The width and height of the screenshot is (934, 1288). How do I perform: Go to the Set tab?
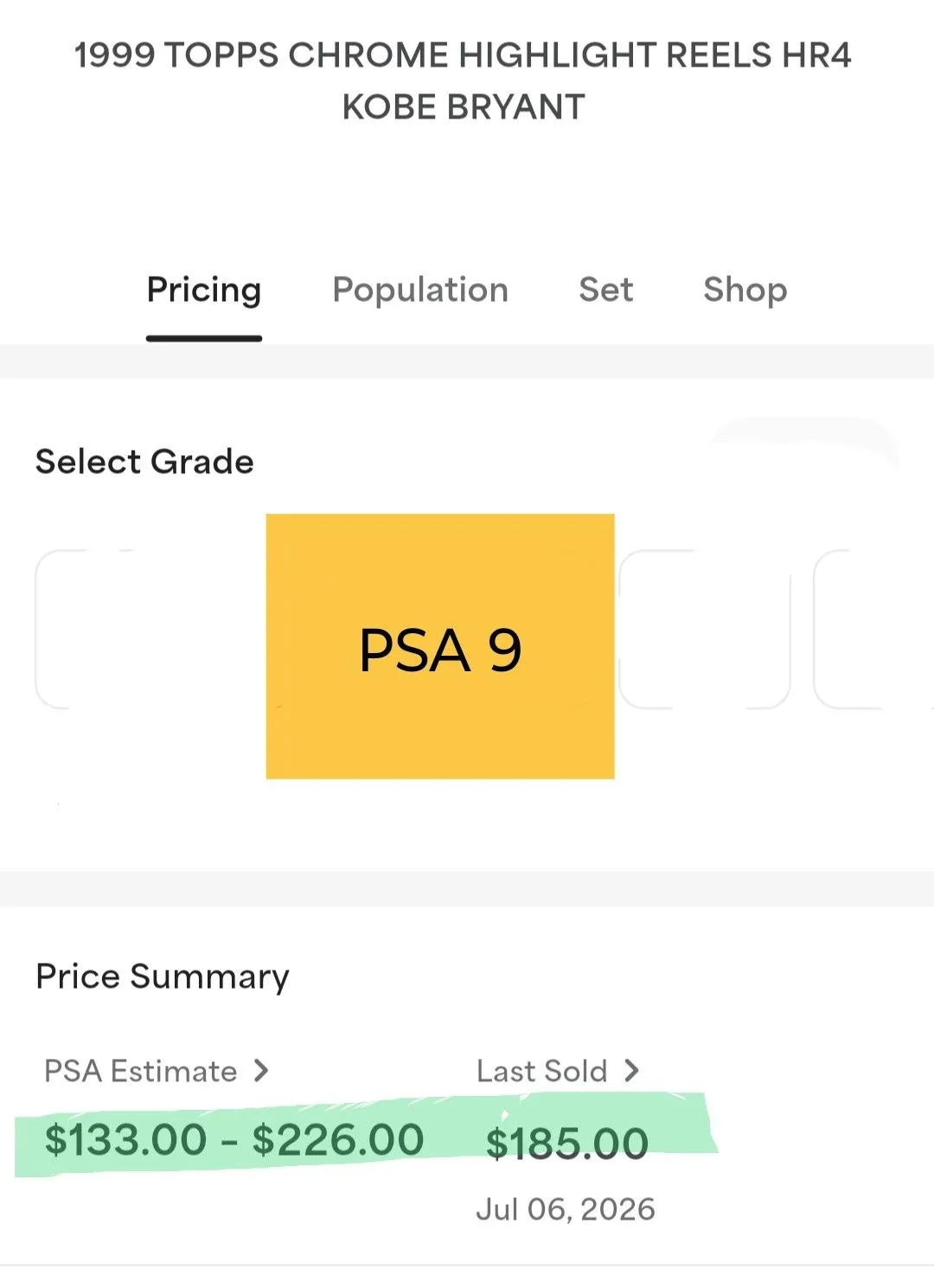[x=606, y=290]
